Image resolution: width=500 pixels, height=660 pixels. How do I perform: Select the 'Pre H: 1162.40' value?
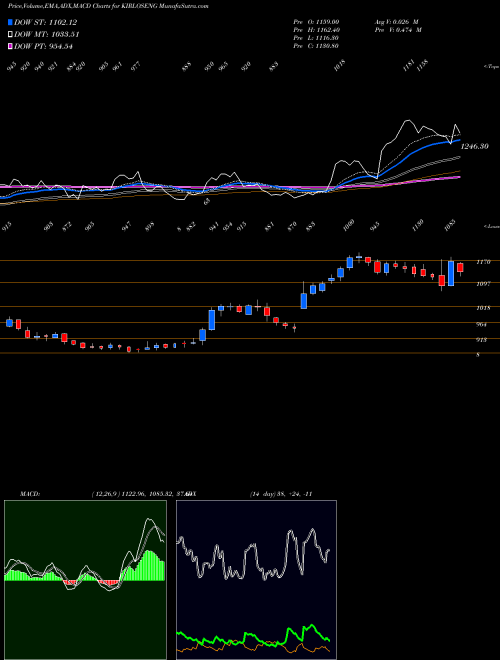(x=316, y=30)
